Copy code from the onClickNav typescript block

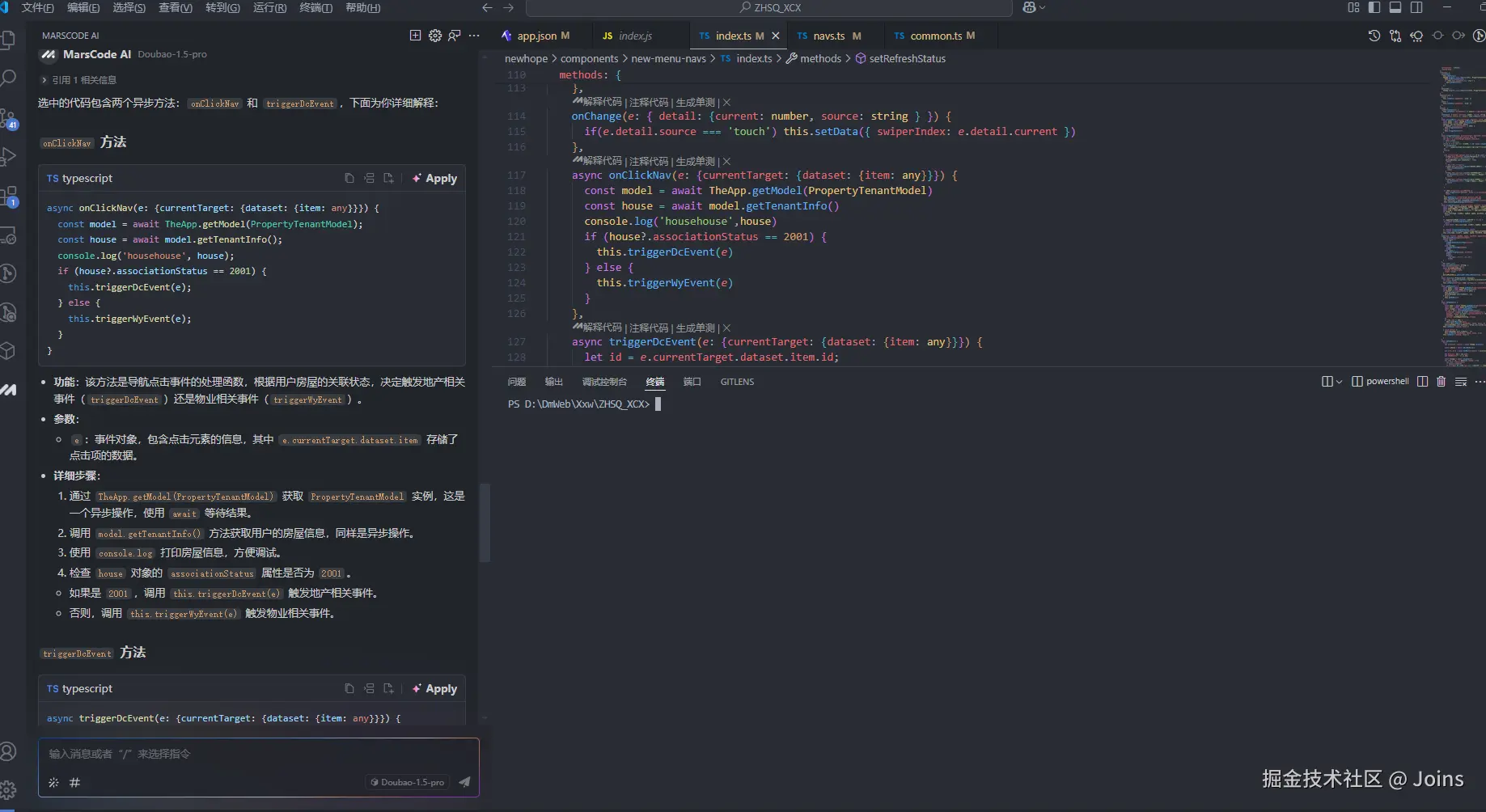click(x=349, y=178)
